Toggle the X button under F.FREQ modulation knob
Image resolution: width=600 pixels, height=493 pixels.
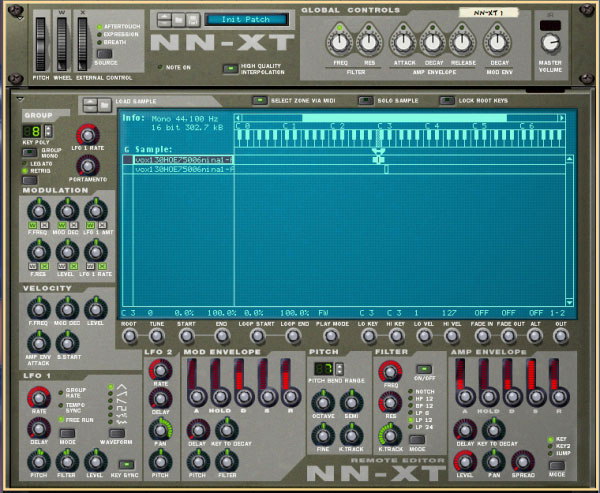[x=44, y=225]
